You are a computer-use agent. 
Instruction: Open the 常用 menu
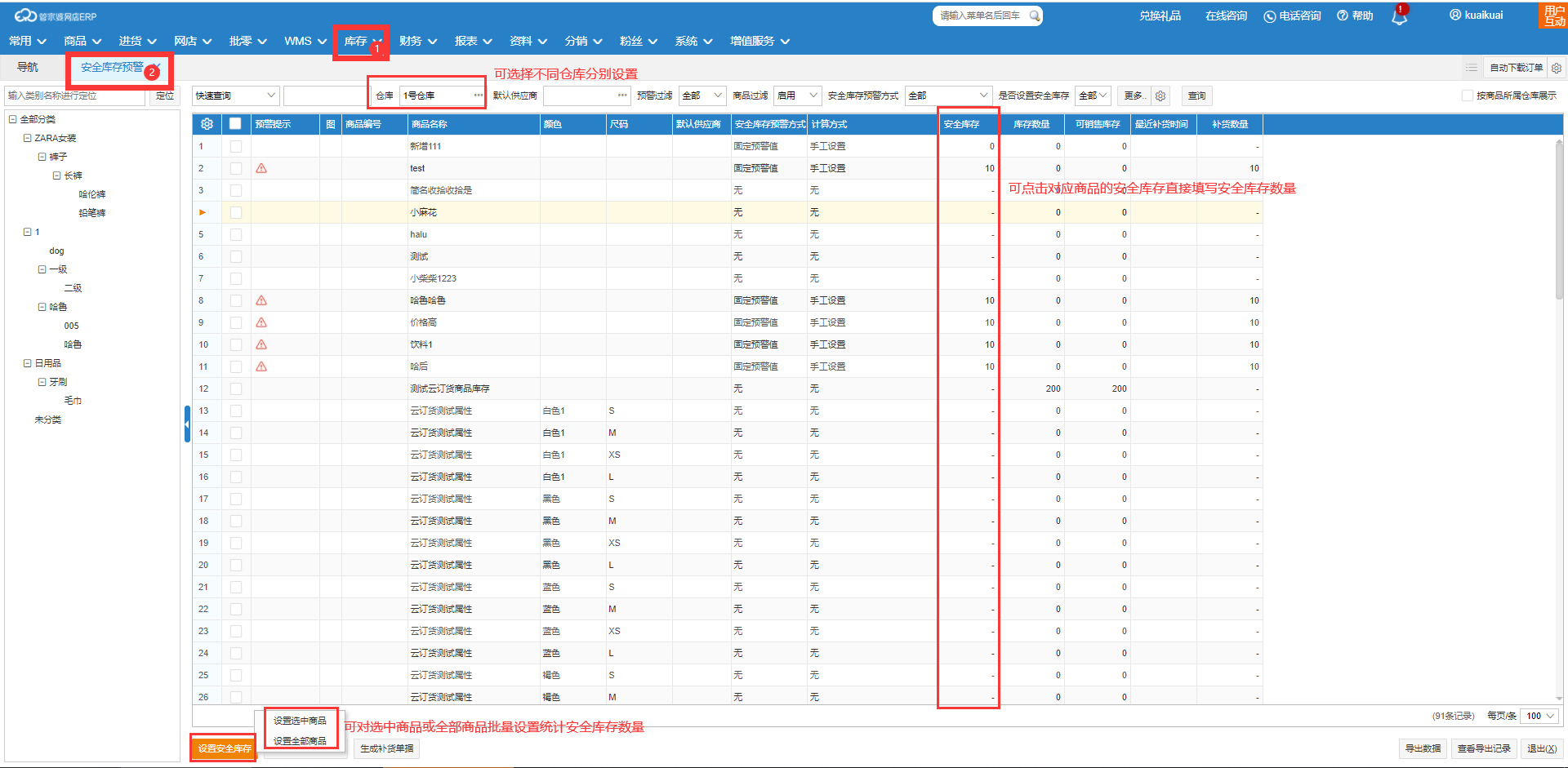click(x=27, y=41)
